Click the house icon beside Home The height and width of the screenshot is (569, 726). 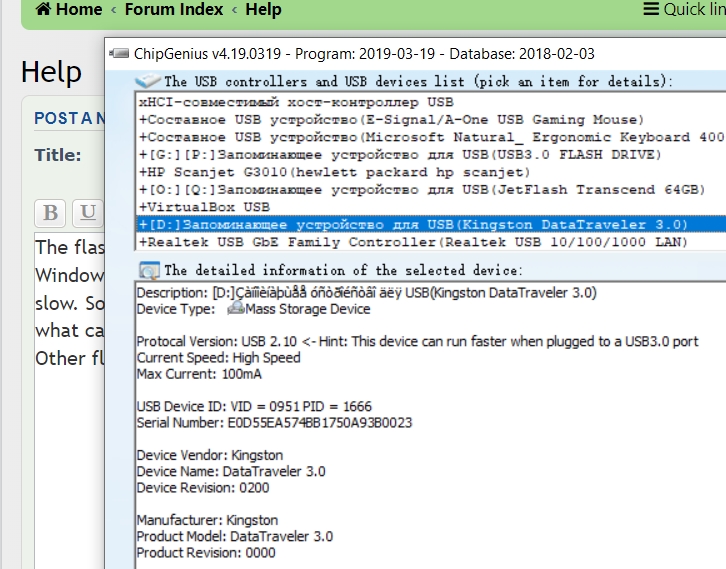tap(44, 9)
